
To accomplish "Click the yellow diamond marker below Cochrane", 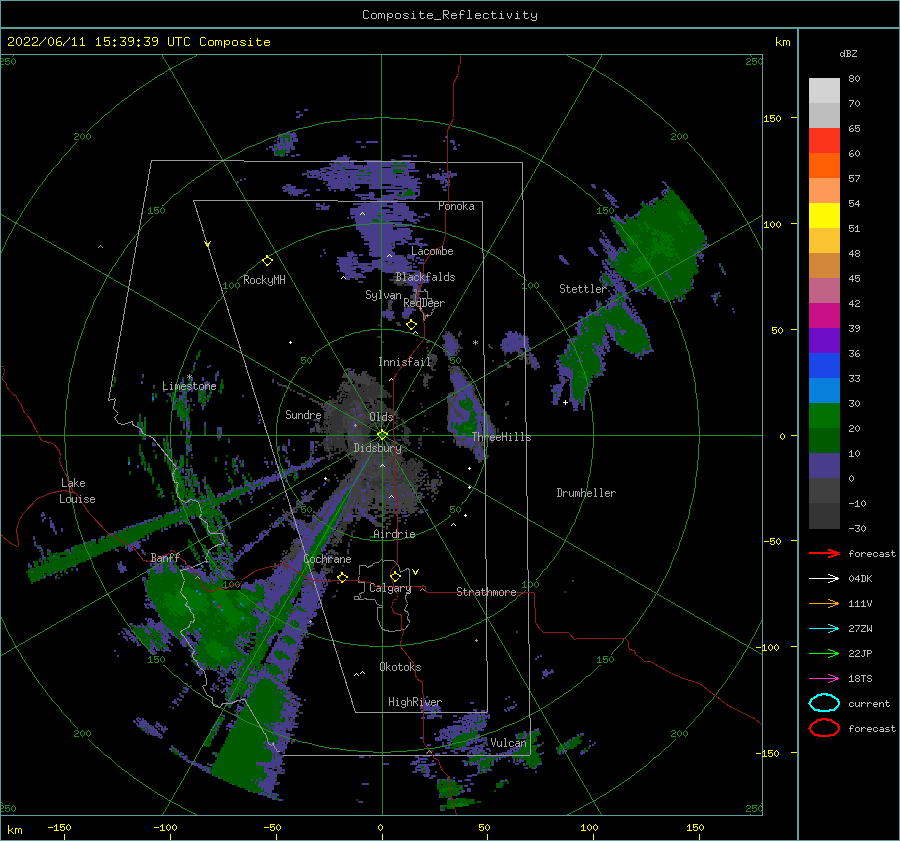I will (343, 577).
